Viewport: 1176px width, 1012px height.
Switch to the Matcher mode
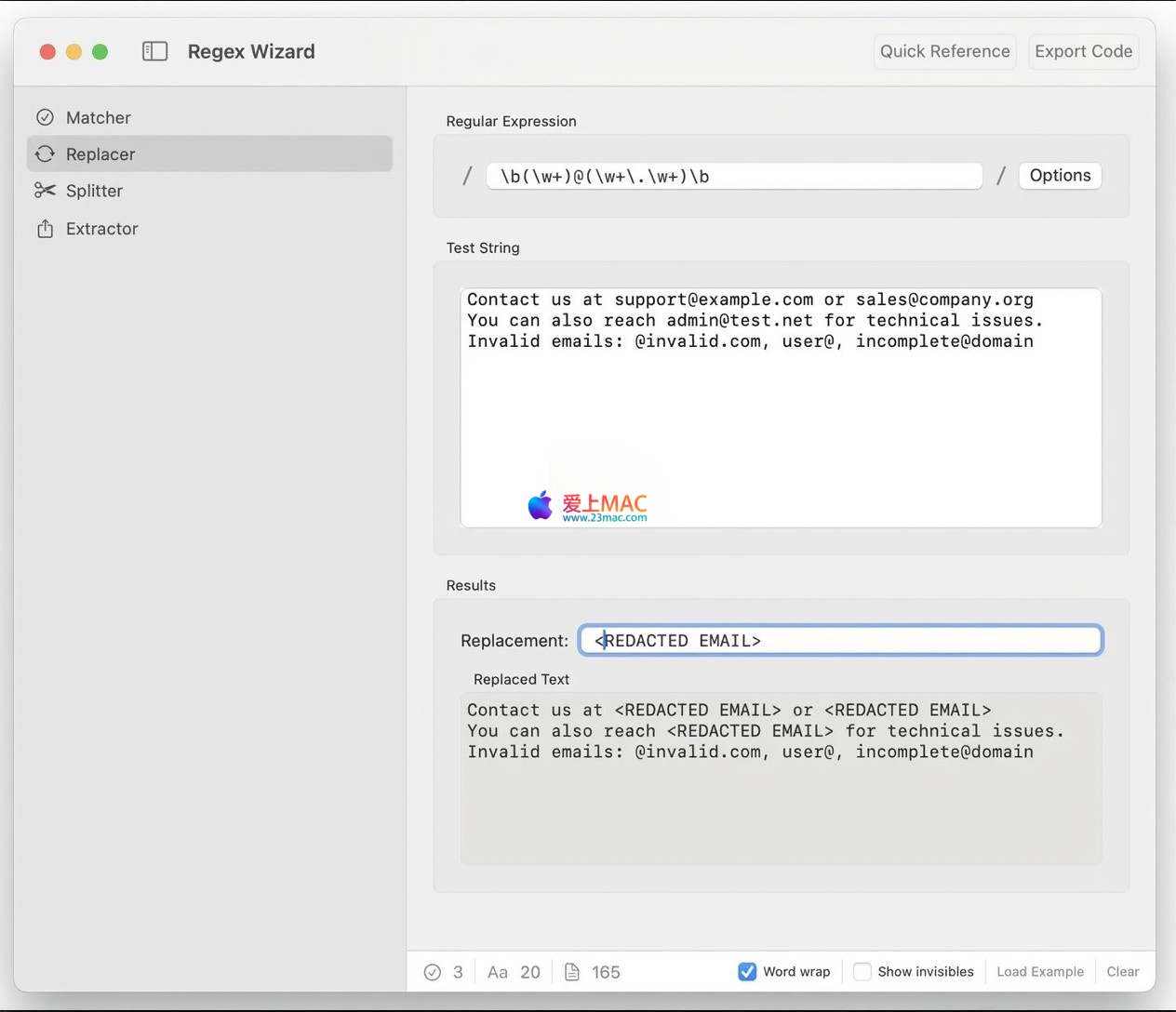tap(99, 117)
